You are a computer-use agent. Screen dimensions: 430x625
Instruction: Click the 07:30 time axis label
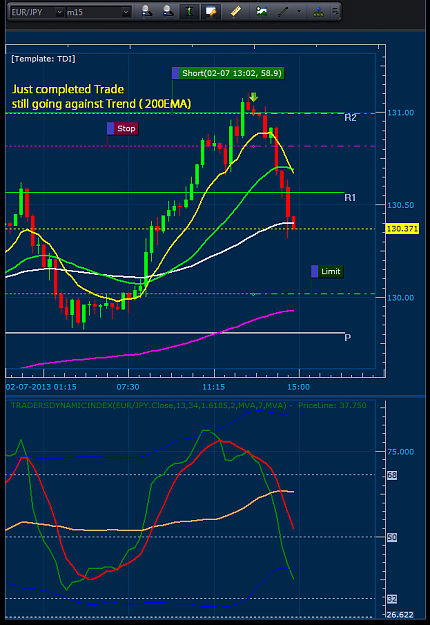click(128, 387)
